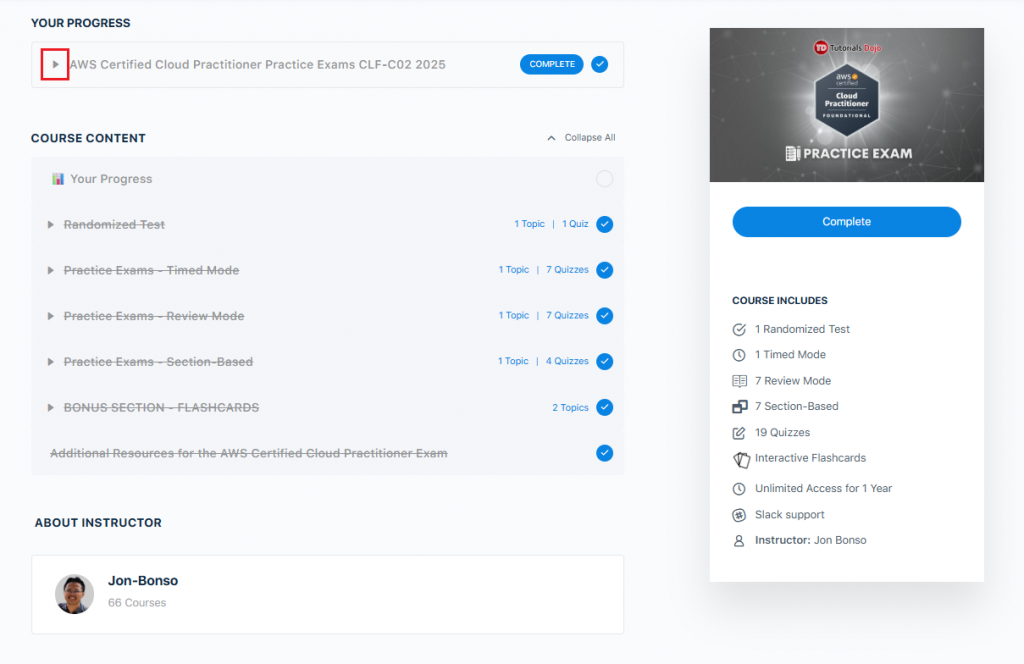Open Practice Exams - Section-Based section
This screenshot has height=664, width=1024.
tap(158, 362)
